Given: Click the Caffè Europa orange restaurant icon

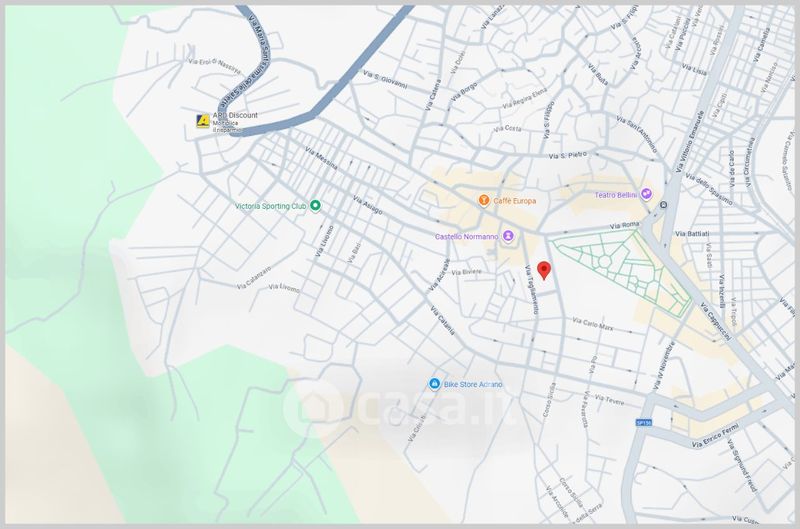Looking at the screenshot, I should [x=483, y=200].
